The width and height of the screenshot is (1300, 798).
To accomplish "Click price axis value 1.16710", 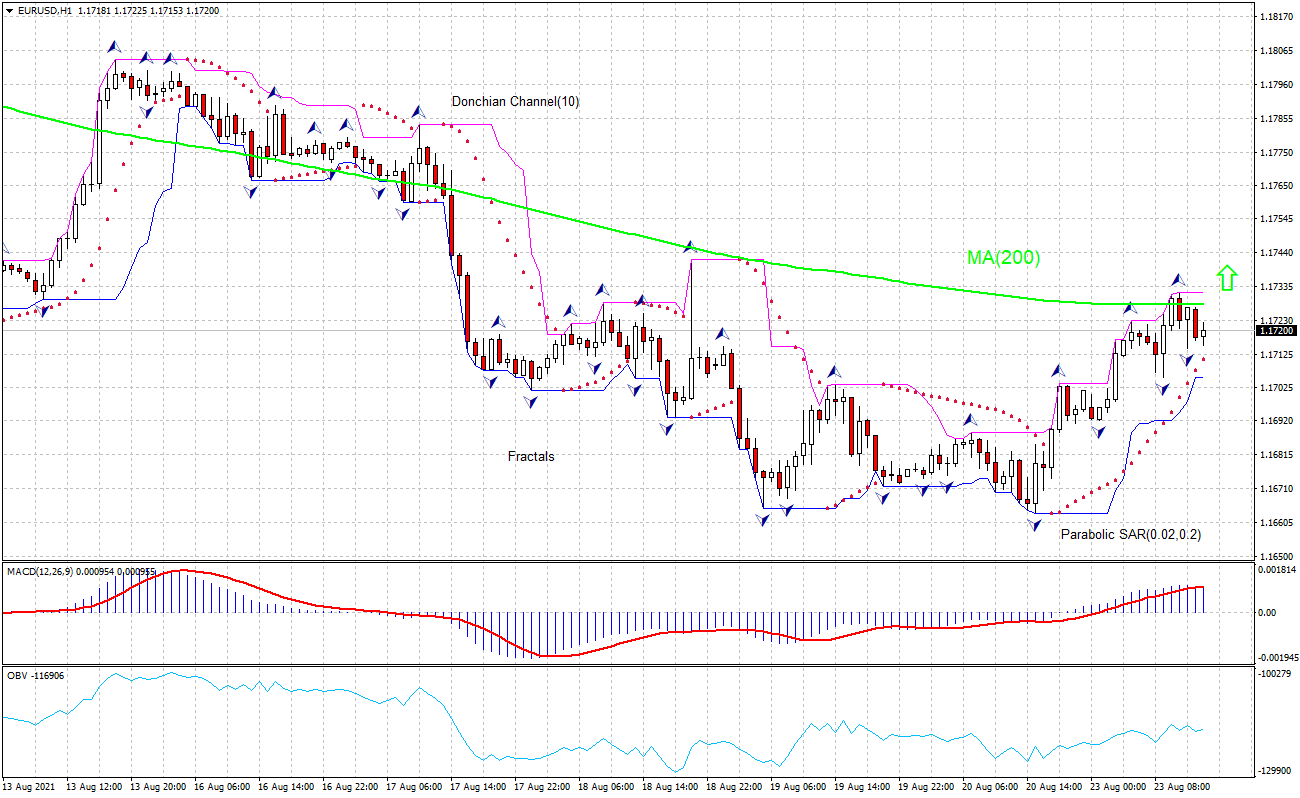I will click(x=1276, y=489).
